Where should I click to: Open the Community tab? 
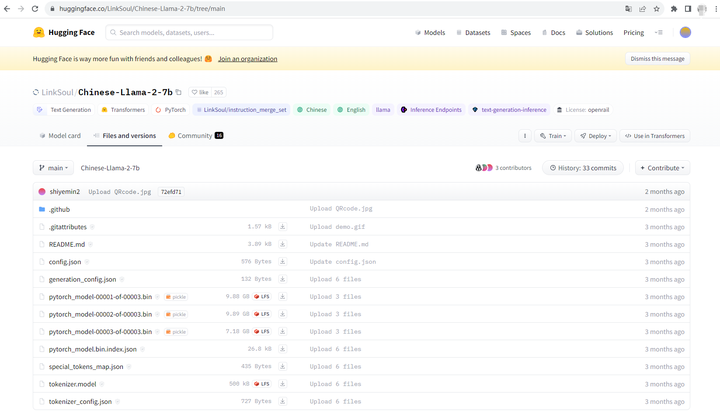[x=196, y=136]
